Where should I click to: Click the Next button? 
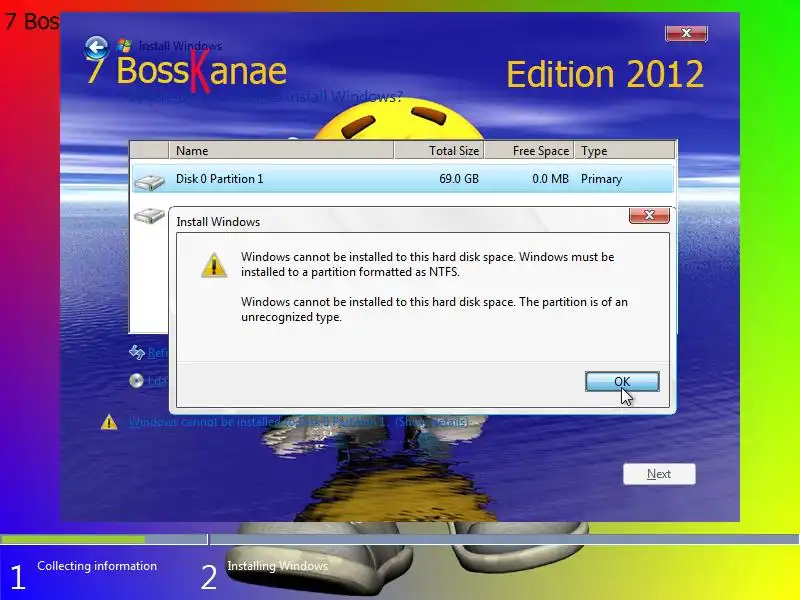point(659,474)
